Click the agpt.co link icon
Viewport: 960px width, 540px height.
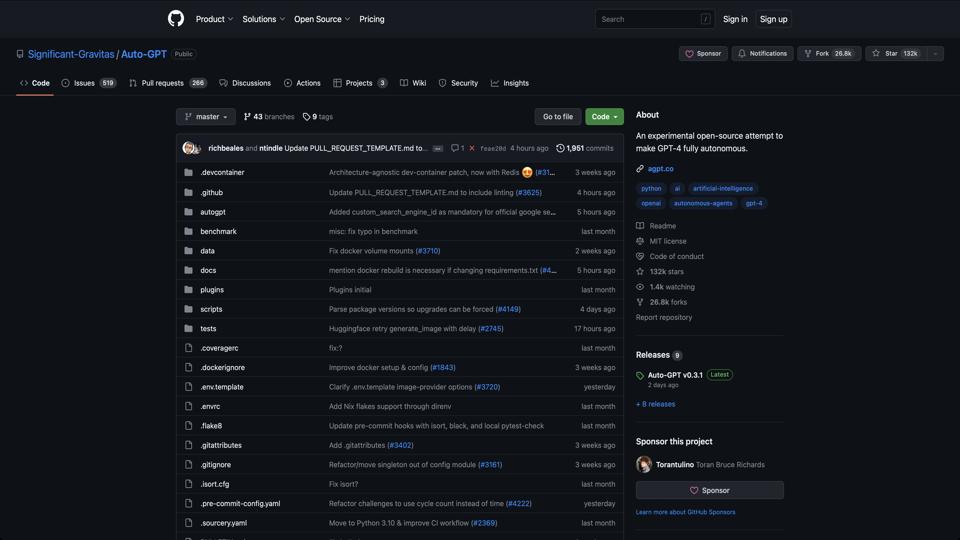640,169
